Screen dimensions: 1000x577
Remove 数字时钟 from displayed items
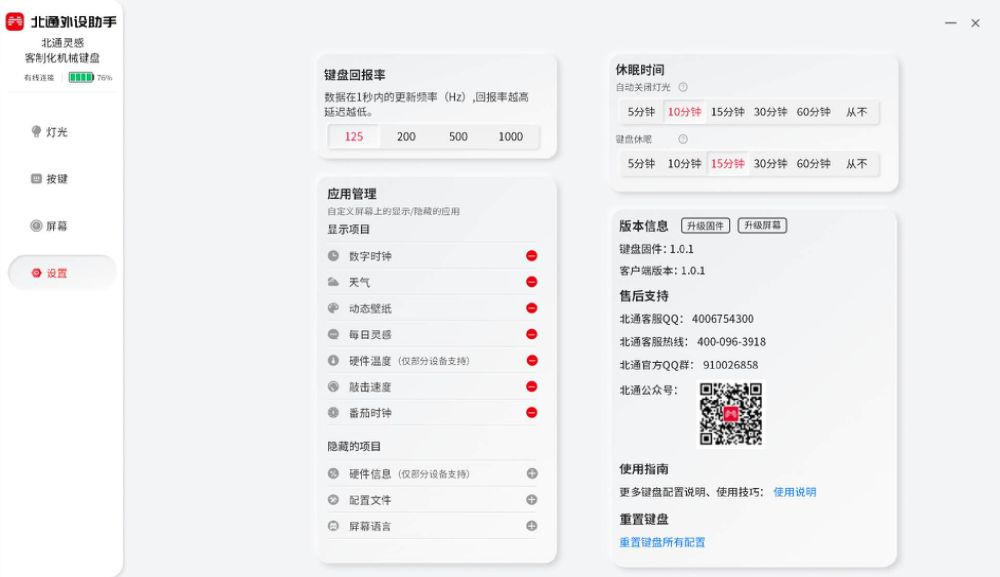pyautogui.click(x=531, y=256)
